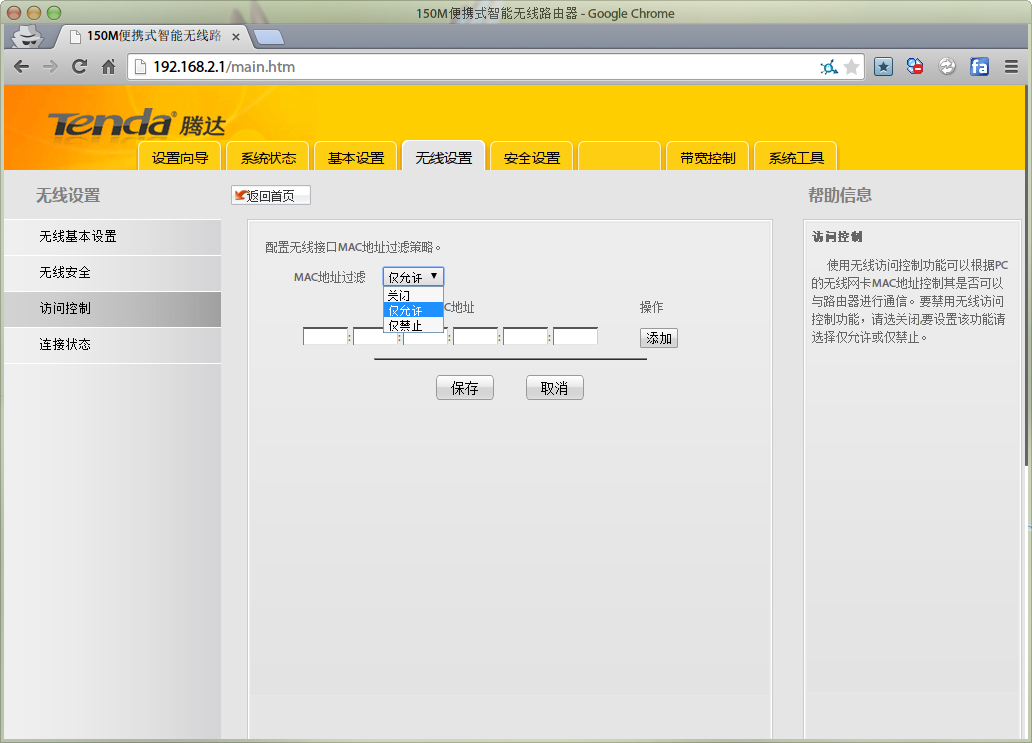This screenshot has width=1032, height=743.
Task: Click the first MAC address octet field
Action: 325,336
